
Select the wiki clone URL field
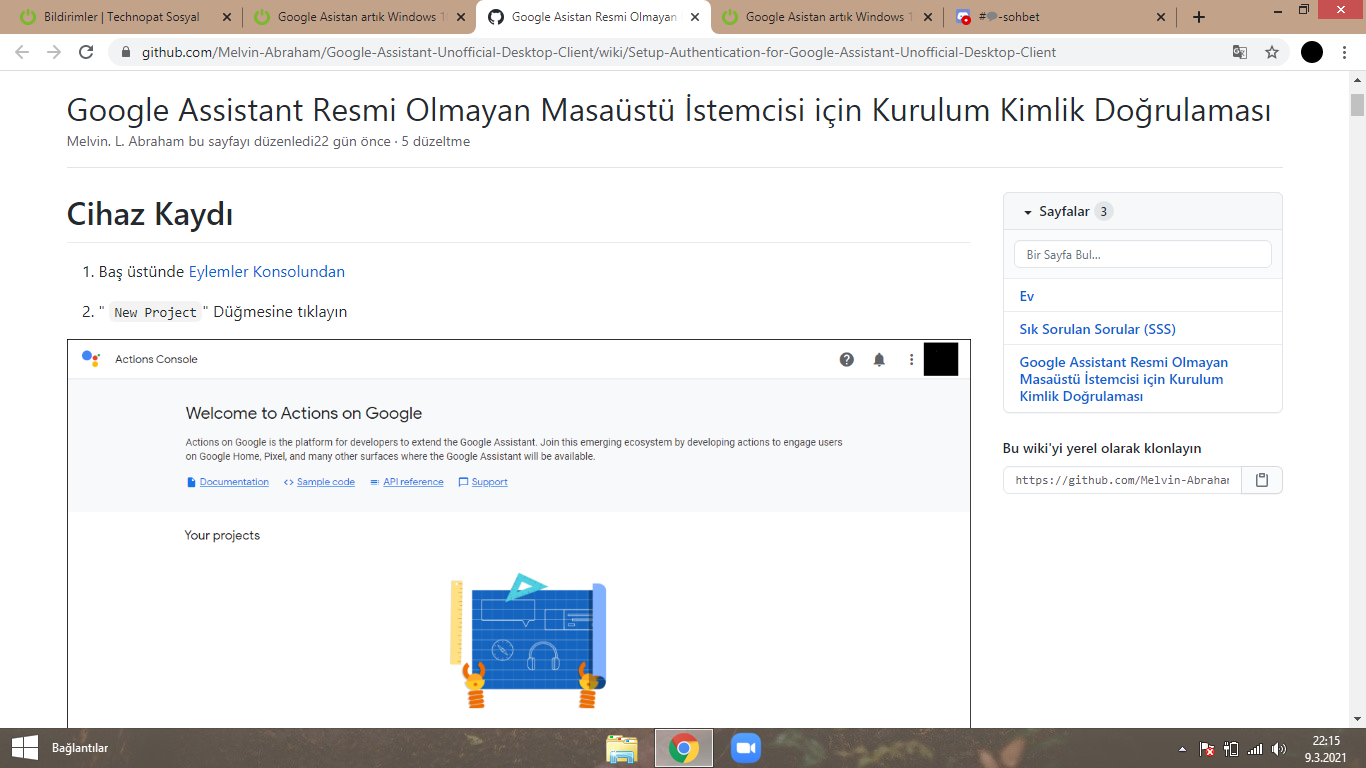point(1122,480)
